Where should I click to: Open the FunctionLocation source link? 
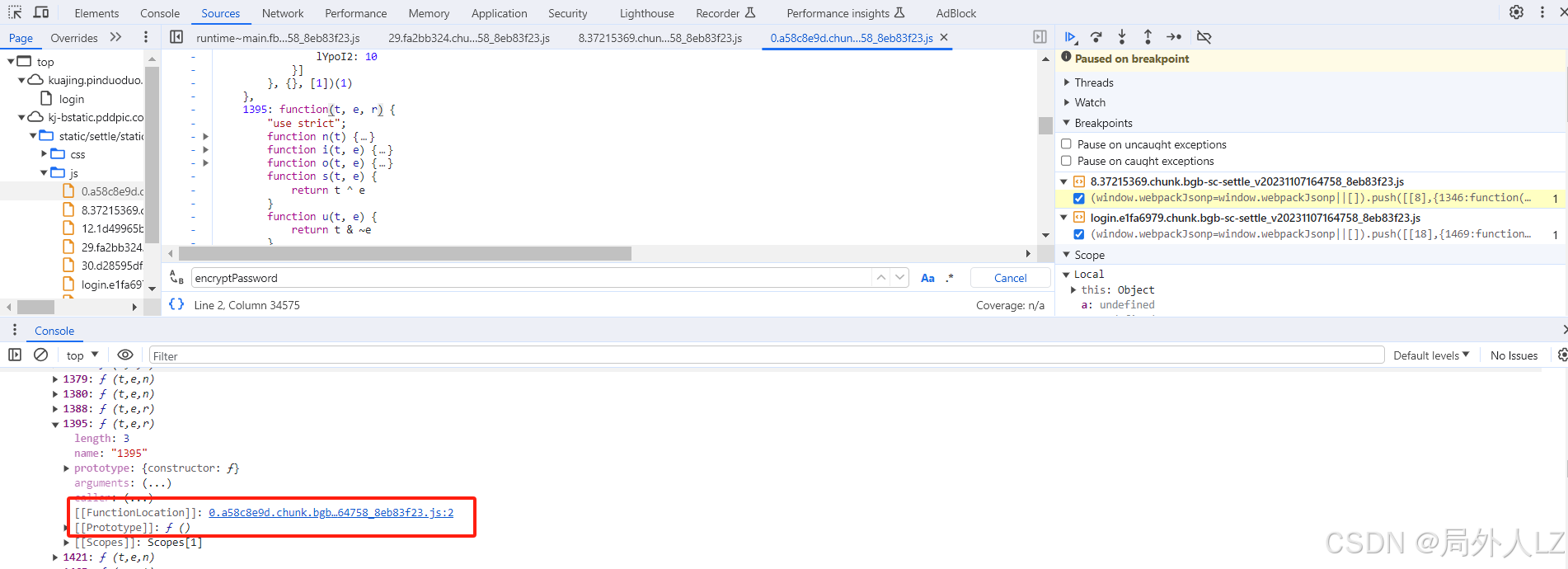[331, 513]
